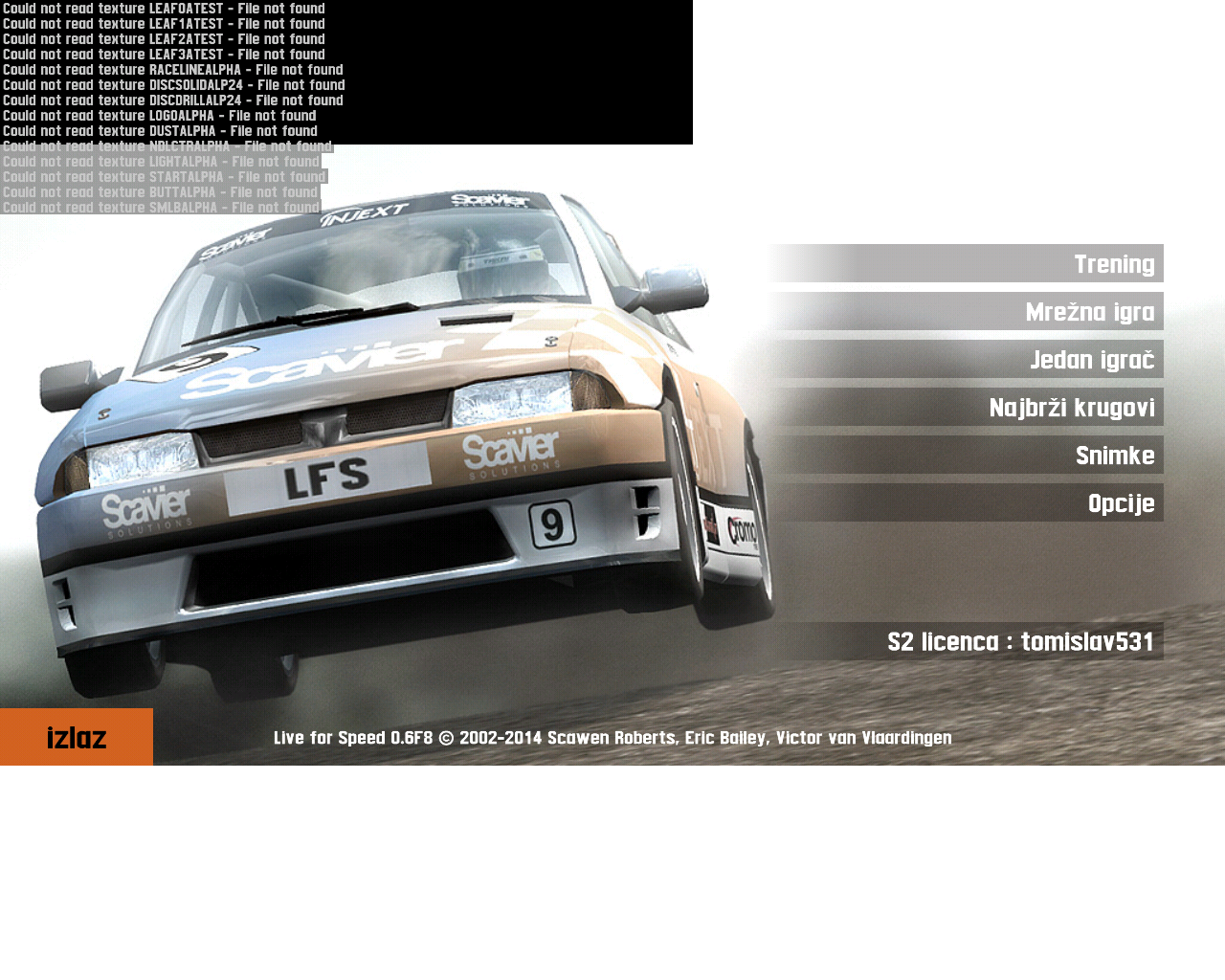Click the STARTALPHA file not found line
Screen dimensions: 1225x980
[x=164, y=176]
